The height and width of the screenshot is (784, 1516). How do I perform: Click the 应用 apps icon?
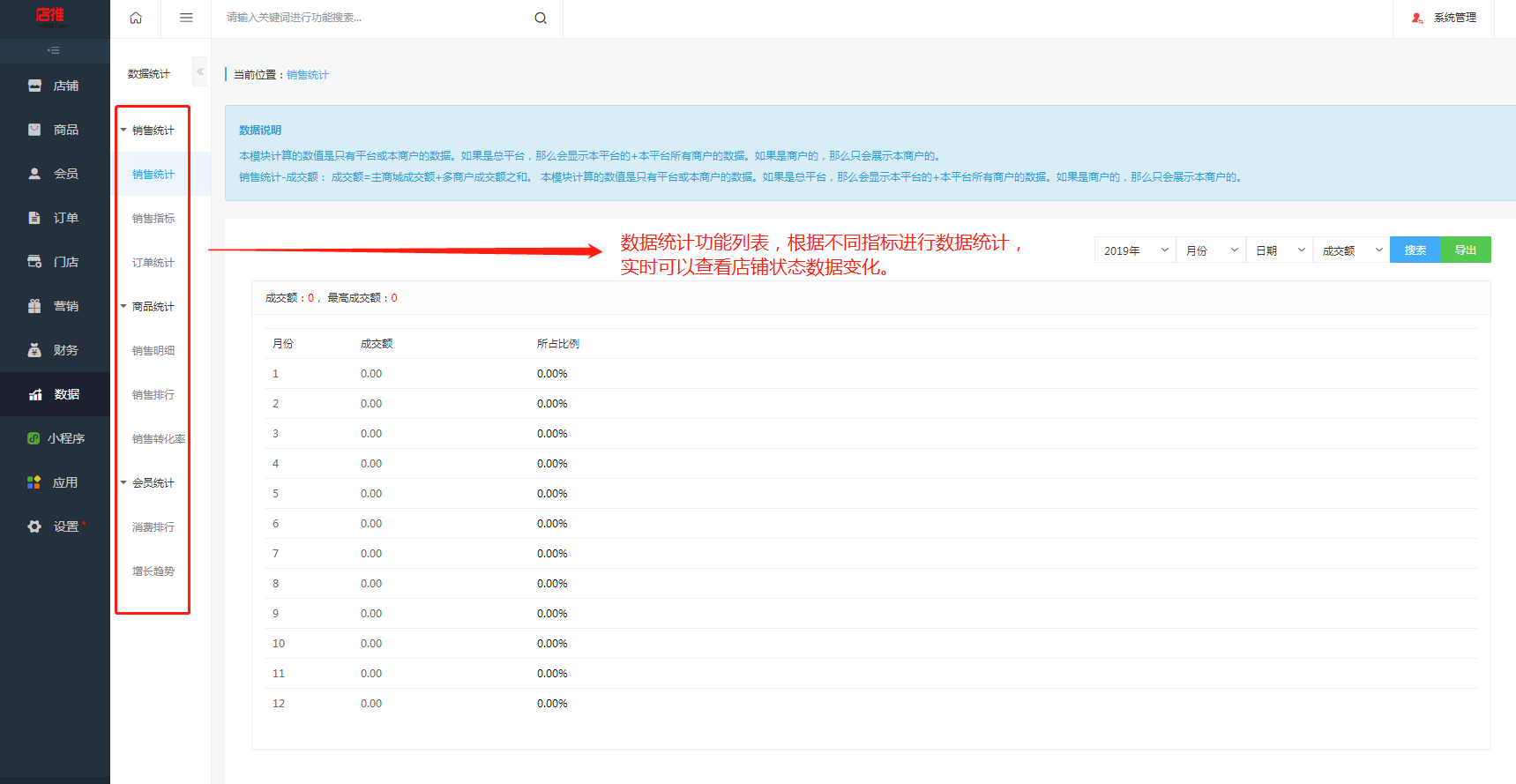[x=34, y=482]
